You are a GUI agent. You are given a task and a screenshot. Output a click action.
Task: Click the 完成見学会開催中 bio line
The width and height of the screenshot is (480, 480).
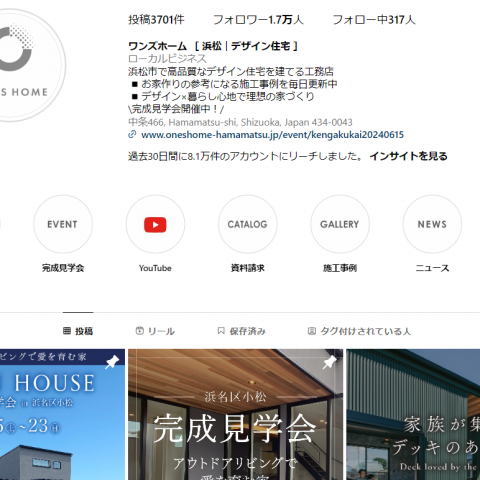tap(176, 109)
